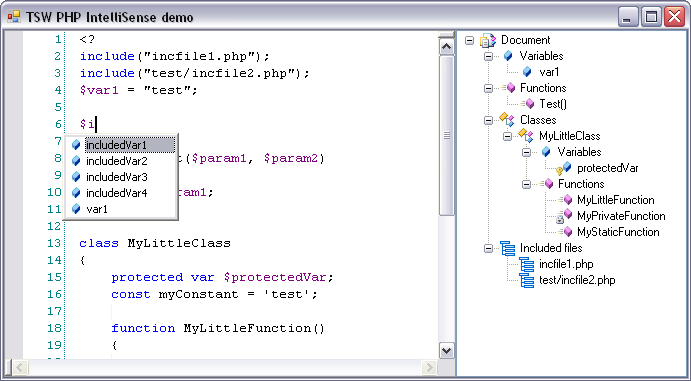
Task: Collapse the Included files node
Action: 488,248
